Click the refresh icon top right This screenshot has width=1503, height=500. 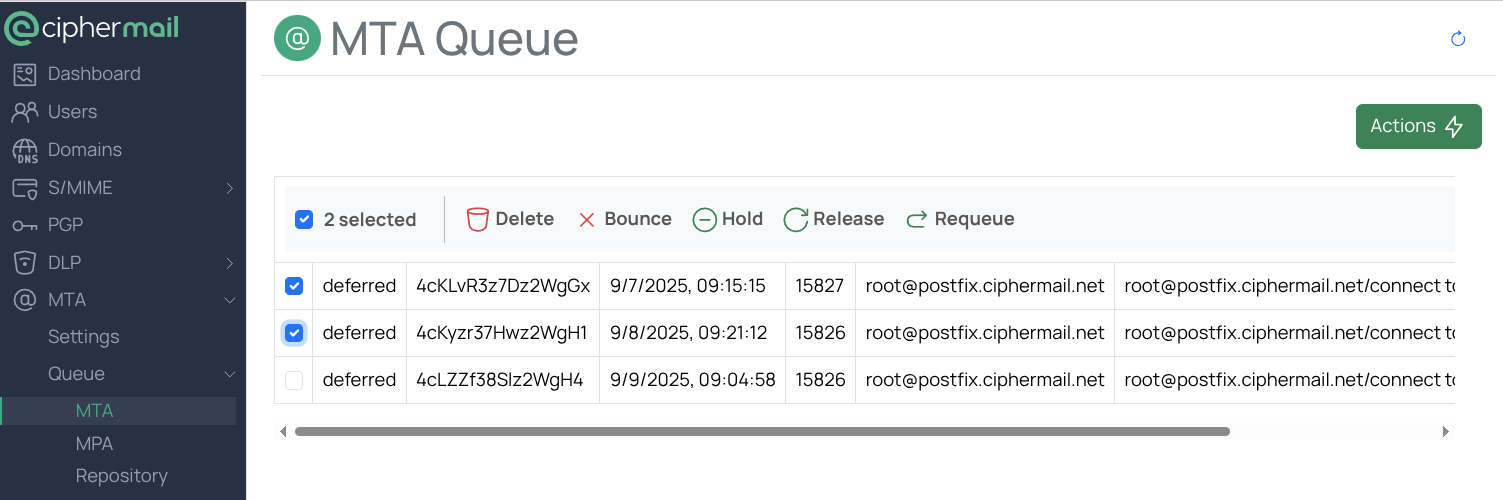(1458, 39)
